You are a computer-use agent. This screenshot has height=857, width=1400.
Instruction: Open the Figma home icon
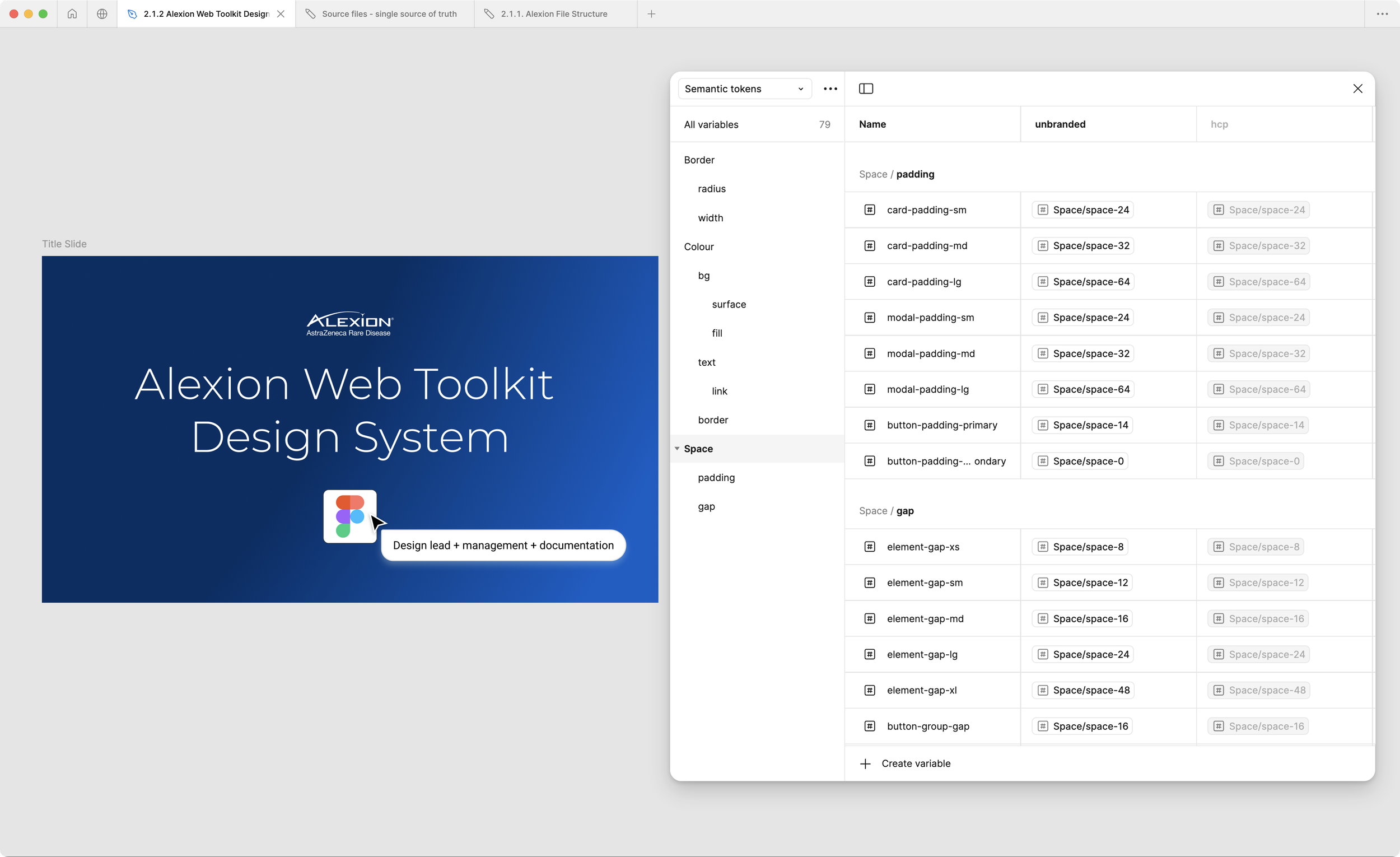click(x=72, y=13)
